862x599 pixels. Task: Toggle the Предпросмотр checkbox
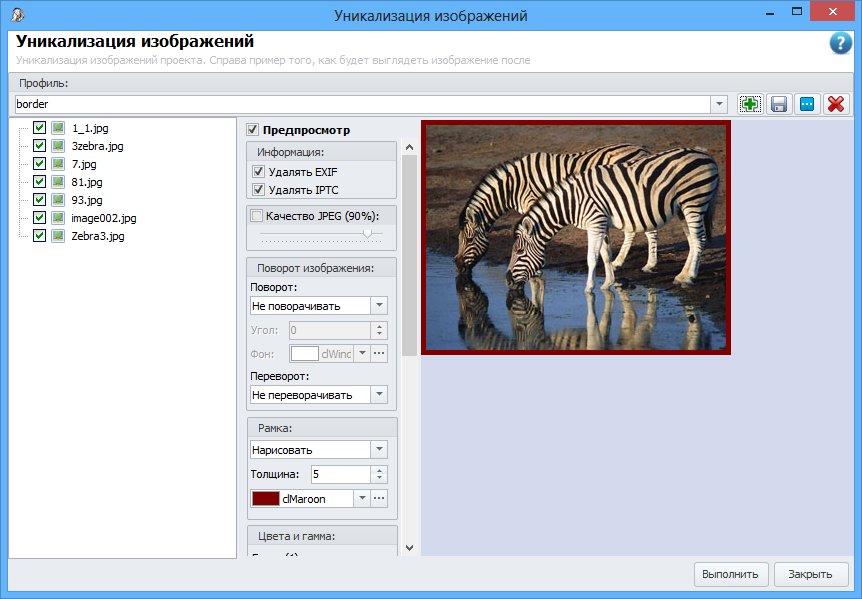[x=253, y=129]
